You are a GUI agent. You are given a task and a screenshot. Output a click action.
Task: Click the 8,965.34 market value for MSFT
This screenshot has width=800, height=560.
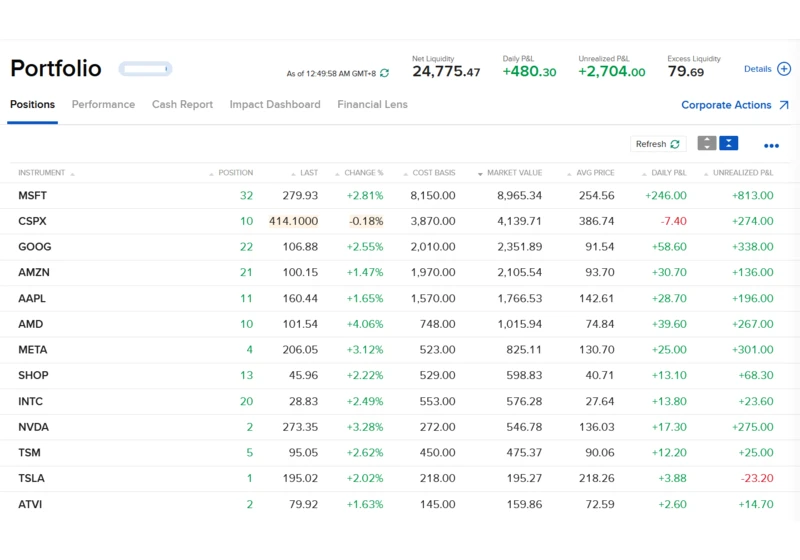pyautogui.click(x=519, y=195)
